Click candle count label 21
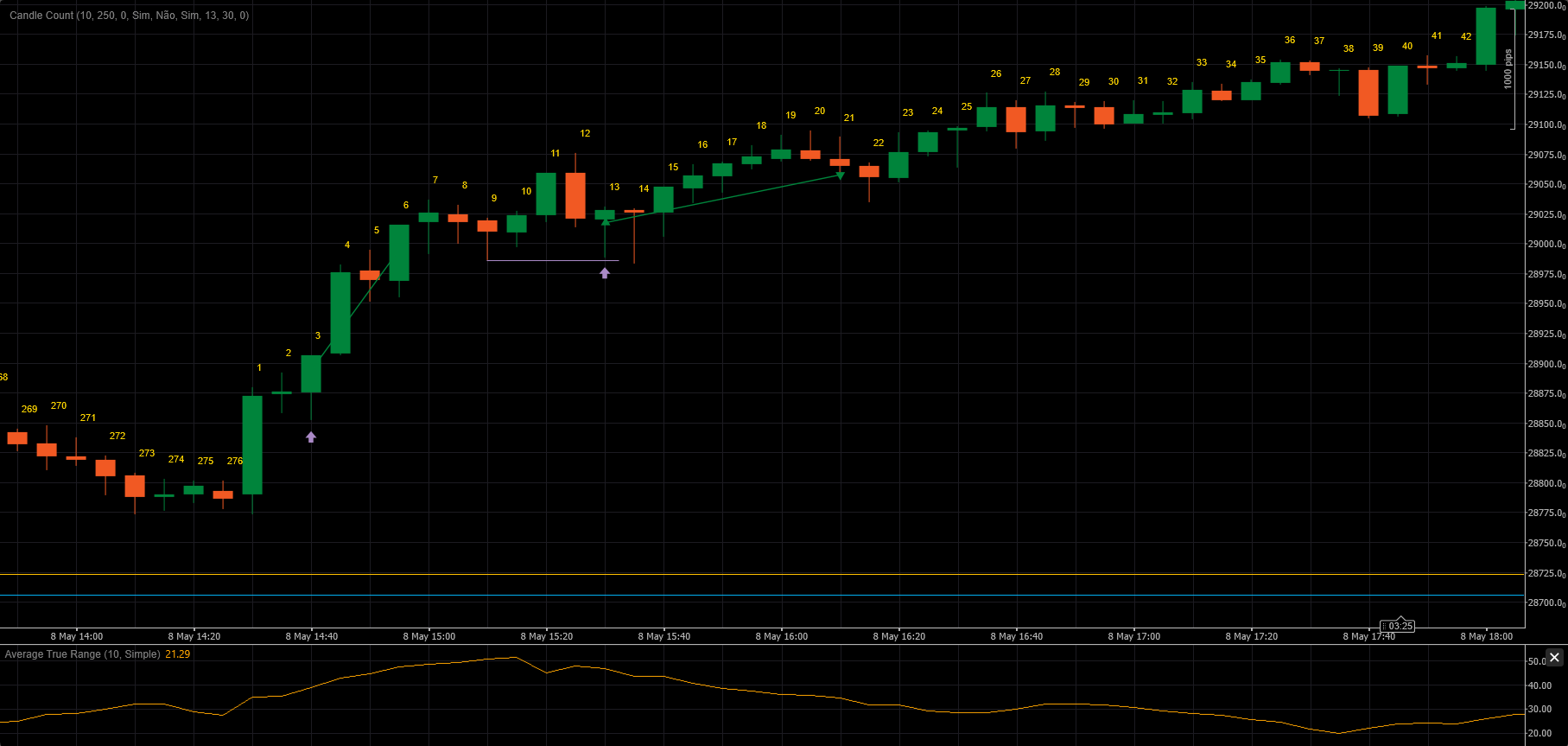 pos(849,118)
